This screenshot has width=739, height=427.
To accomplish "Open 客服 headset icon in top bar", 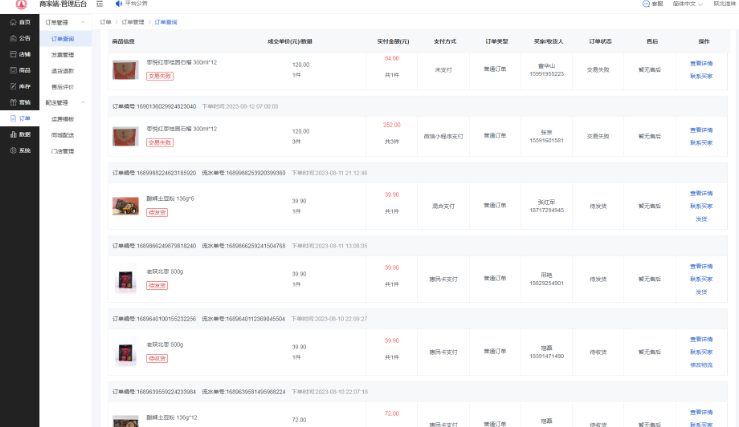I will [x=646, y=5].
